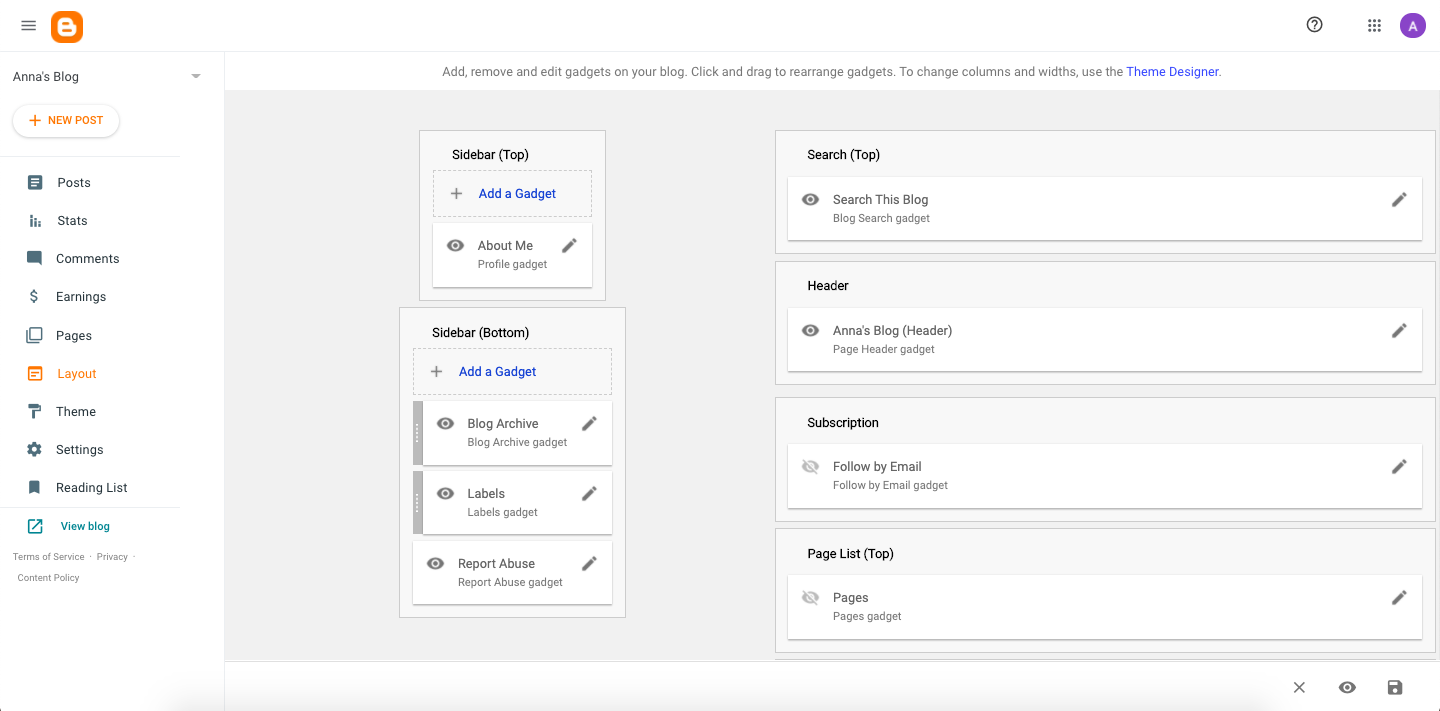Open the Google apps grid
This screenshot has width=1440, height=711.
coord(1374,26)
